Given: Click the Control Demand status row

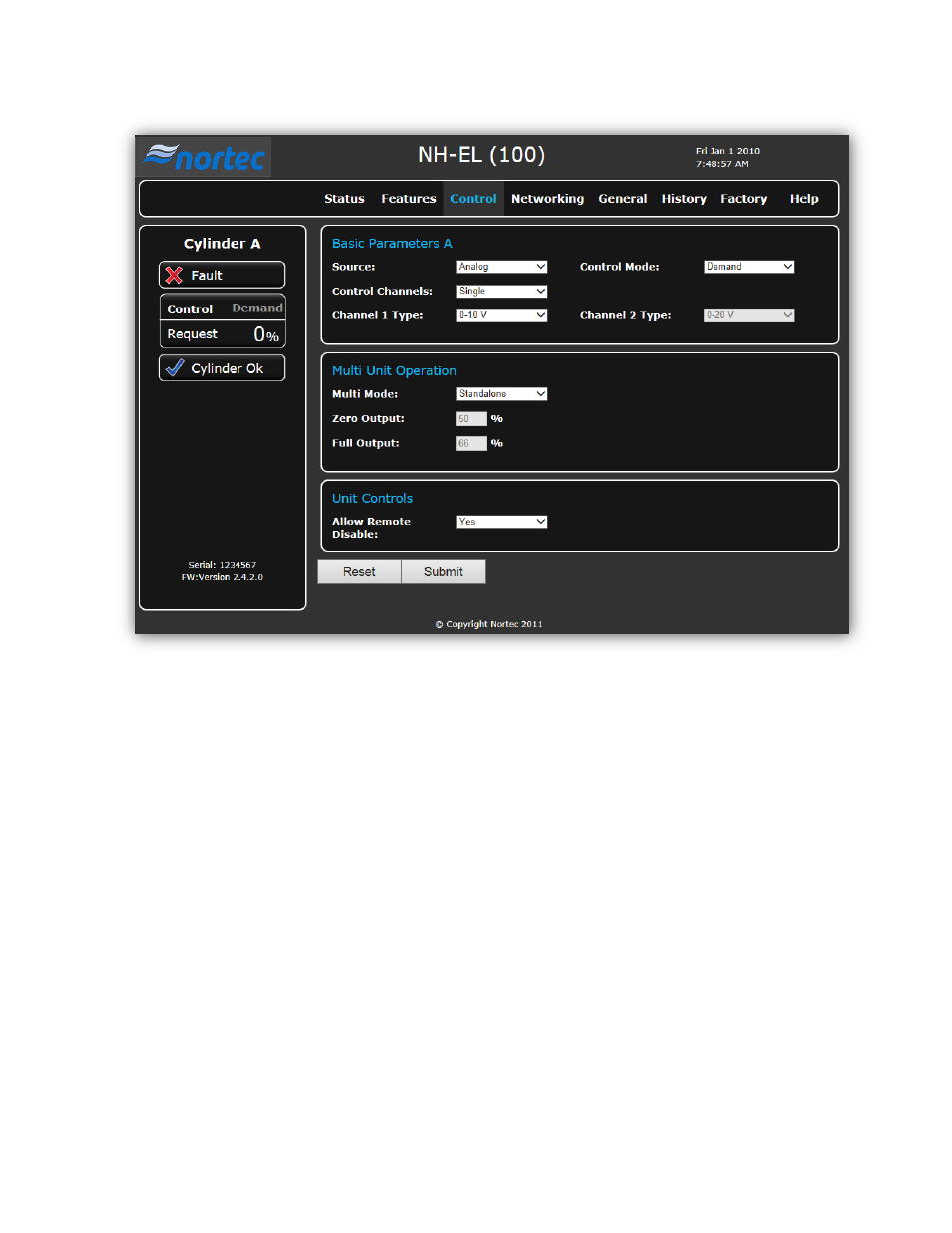Looking at the screenshot, I should [x=223, y=308].
